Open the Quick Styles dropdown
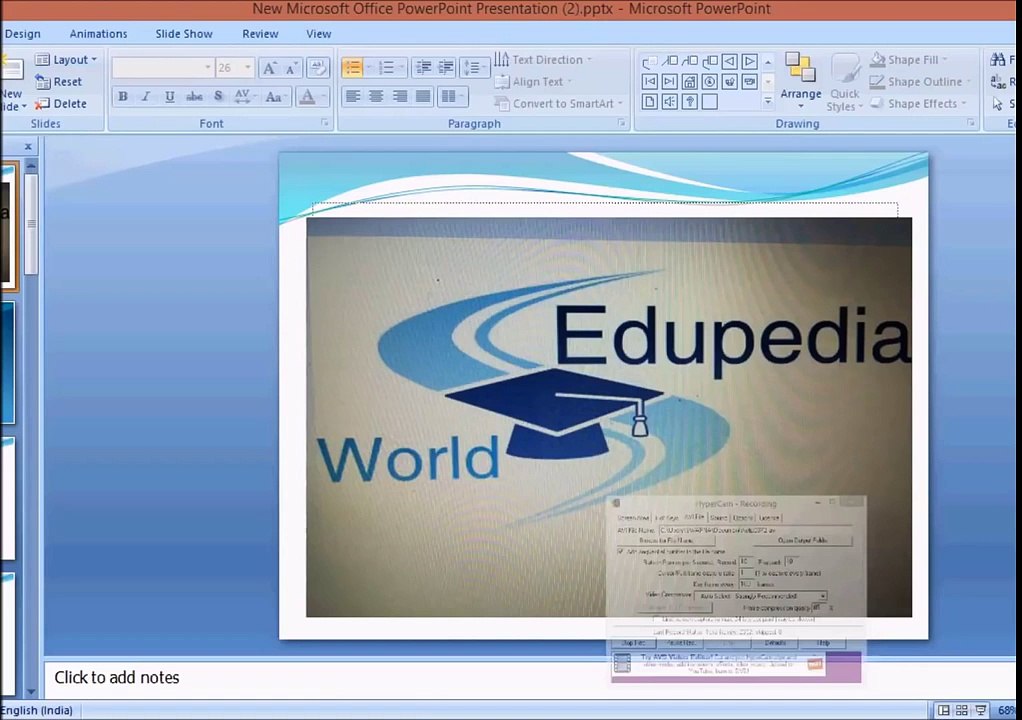This screenshot has height=720, width=1022. point(845,81)
